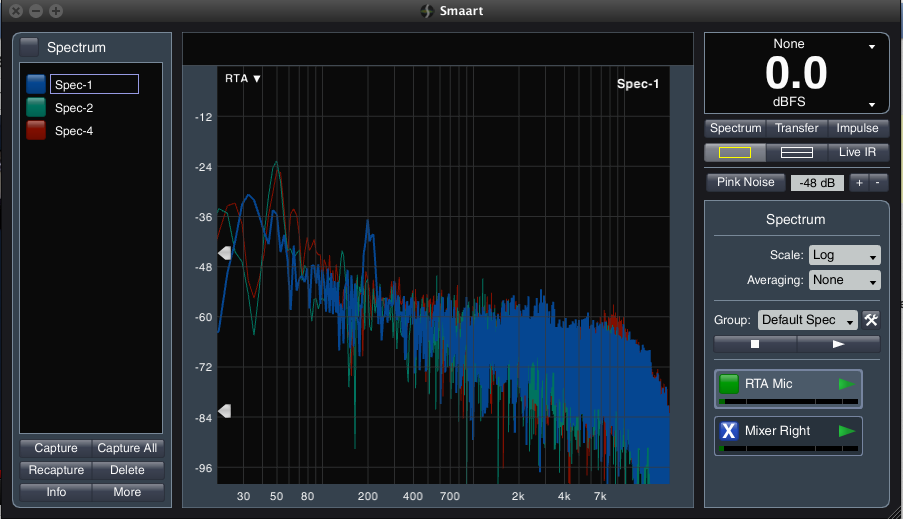
Task: Click the Capture All button
Action: [x=127, y=448]
